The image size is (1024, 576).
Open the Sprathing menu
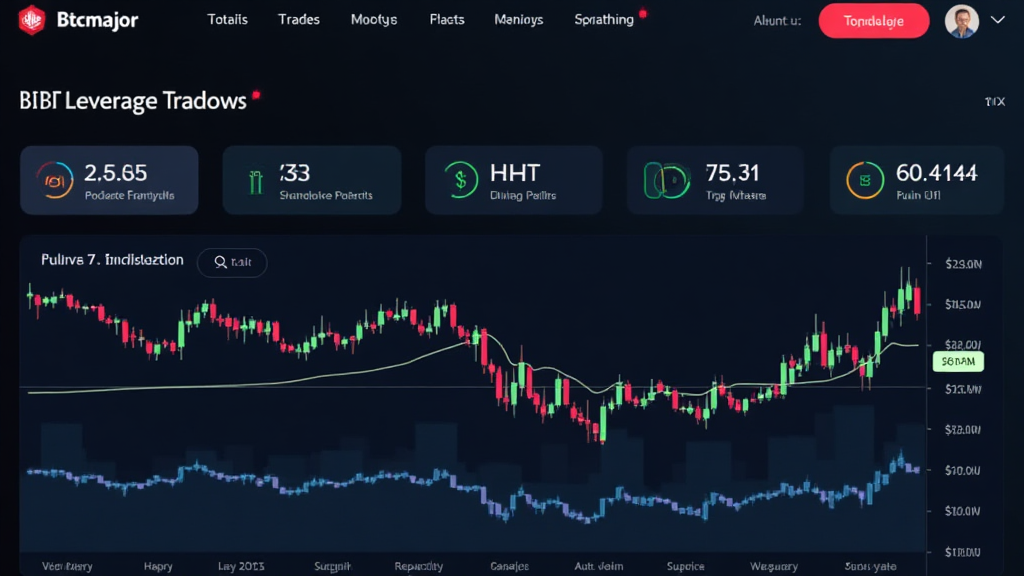coord(604,18)
